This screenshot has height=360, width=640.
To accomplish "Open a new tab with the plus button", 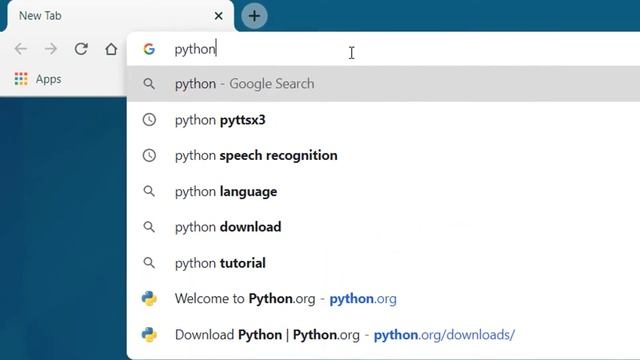I will click(x=254, y=16).
